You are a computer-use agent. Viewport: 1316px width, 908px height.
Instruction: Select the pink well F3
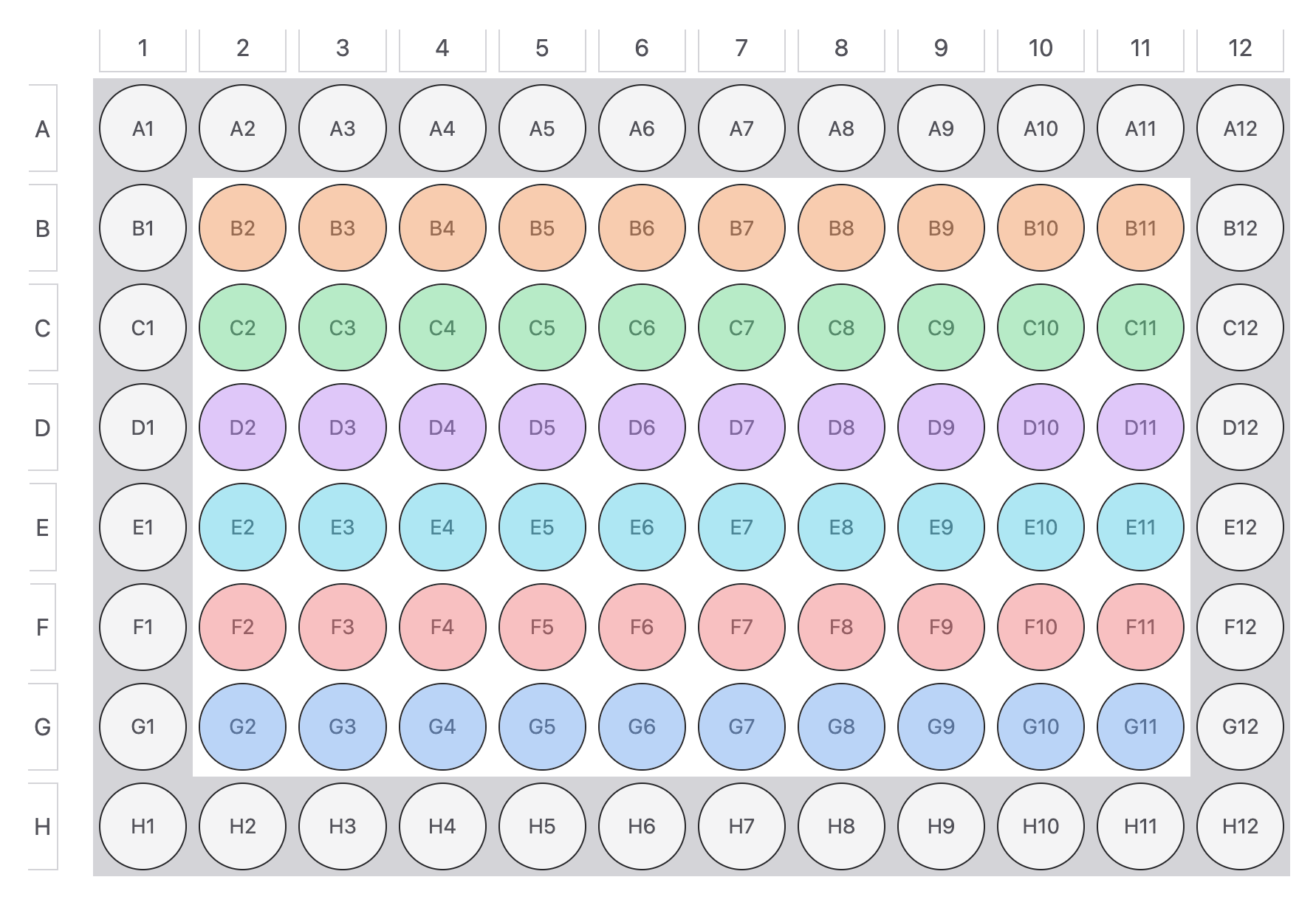click(x=342, y=627)
